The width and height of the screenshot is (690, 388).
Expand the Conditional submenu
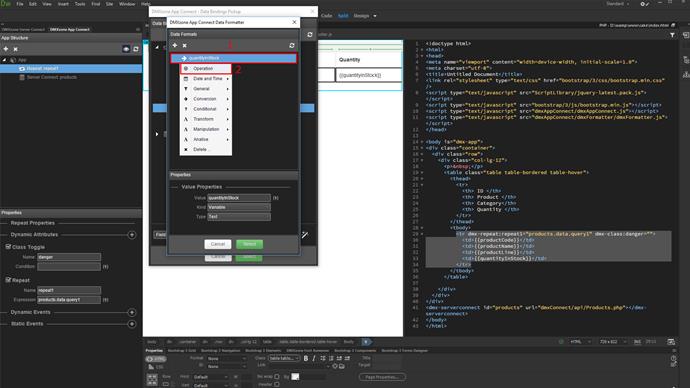pyautogui.click(x=206, y=109)
